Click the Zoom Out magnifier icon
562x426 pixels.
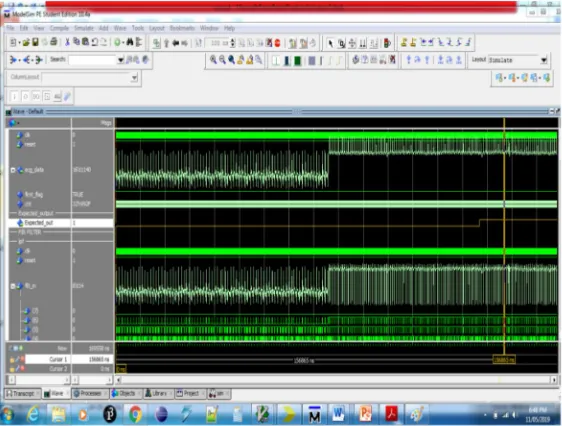223,60
